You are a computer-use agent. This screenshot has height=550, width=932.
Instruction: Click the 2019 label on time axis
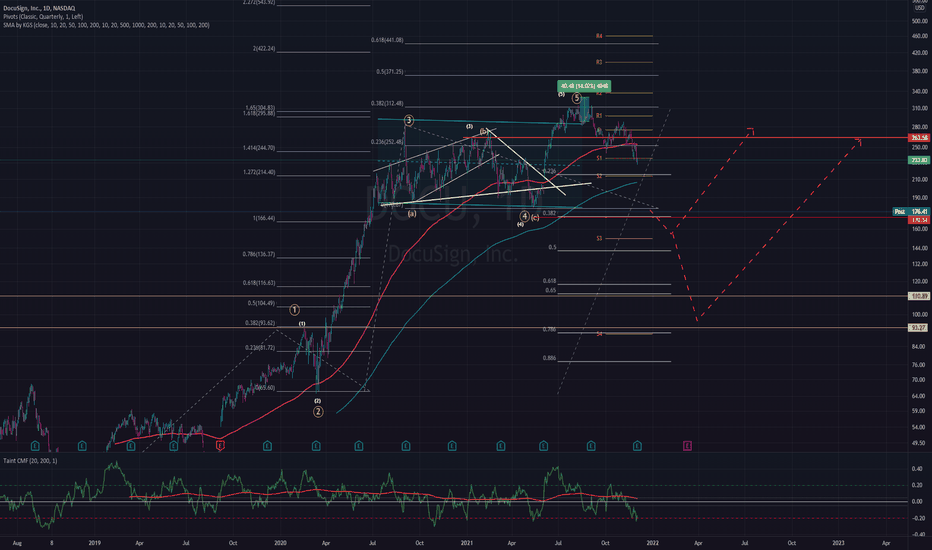[94, 543]
